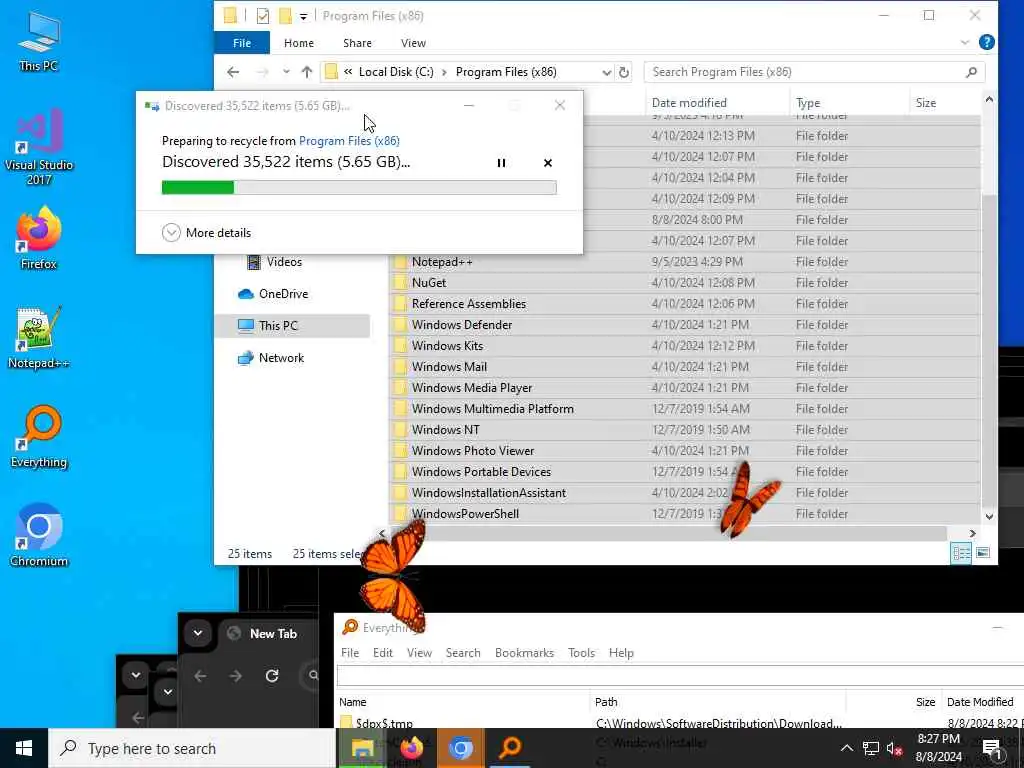Open Chromium from taskbar
This screenshot has width=1024, height=768.
point(460,748)
